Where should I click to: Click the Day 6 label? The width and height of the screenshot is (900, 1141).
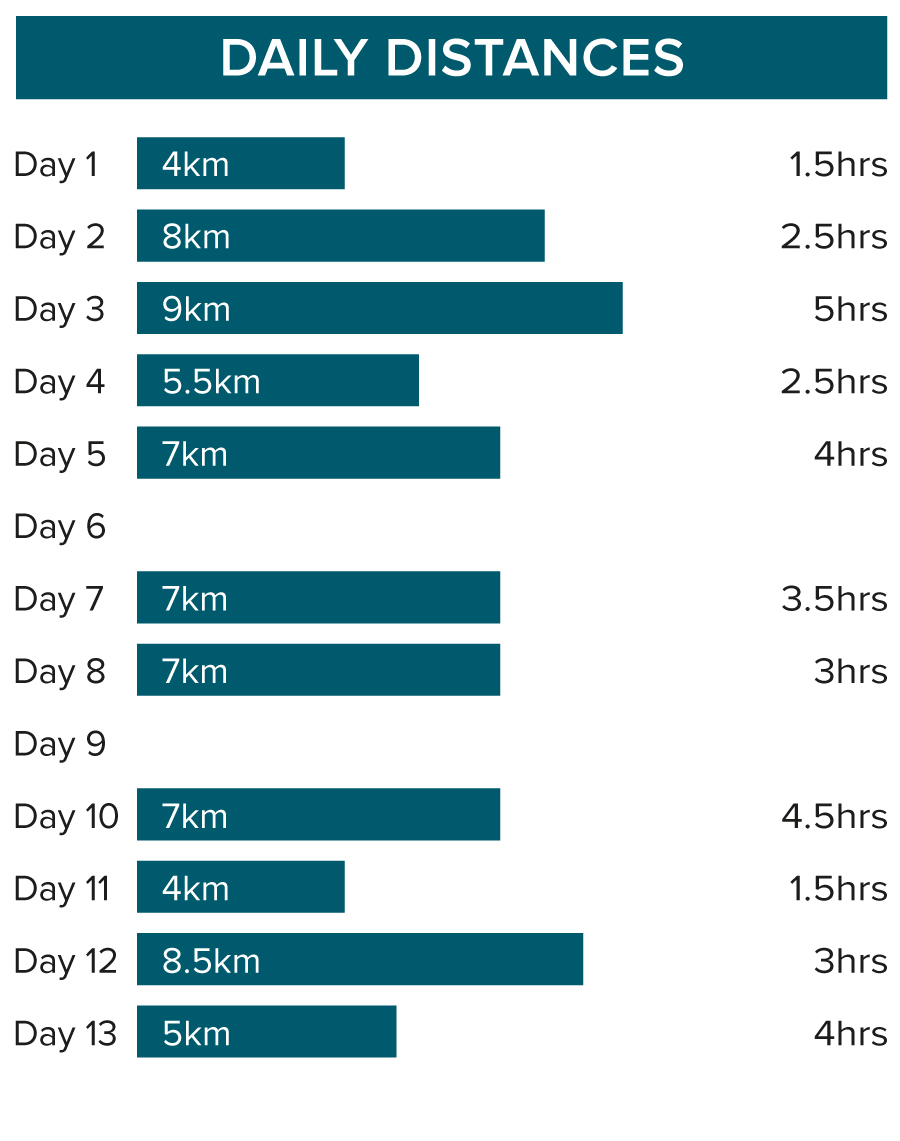click(x=60, y=527)
